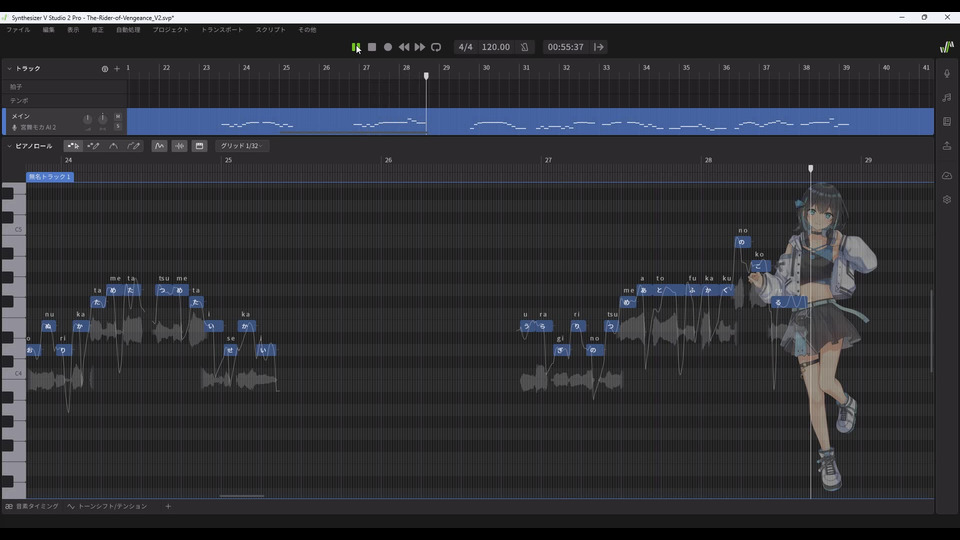This screenshot has height=540, width=960.
Task: Stop playback with the square stop button
Action: [x=372, y=47]
